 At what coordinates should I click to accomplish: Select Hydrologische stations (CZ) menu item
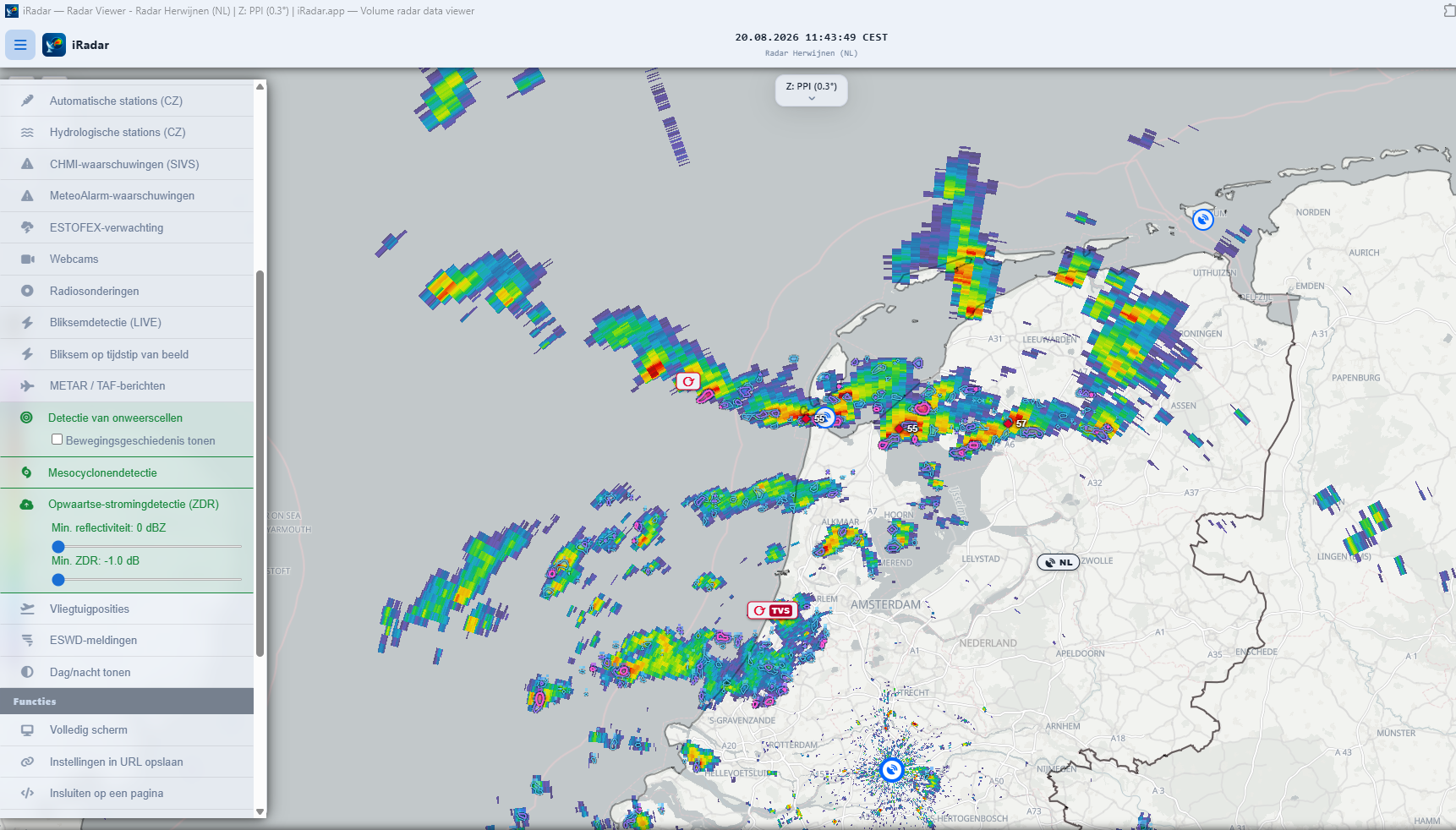point(127,133)
